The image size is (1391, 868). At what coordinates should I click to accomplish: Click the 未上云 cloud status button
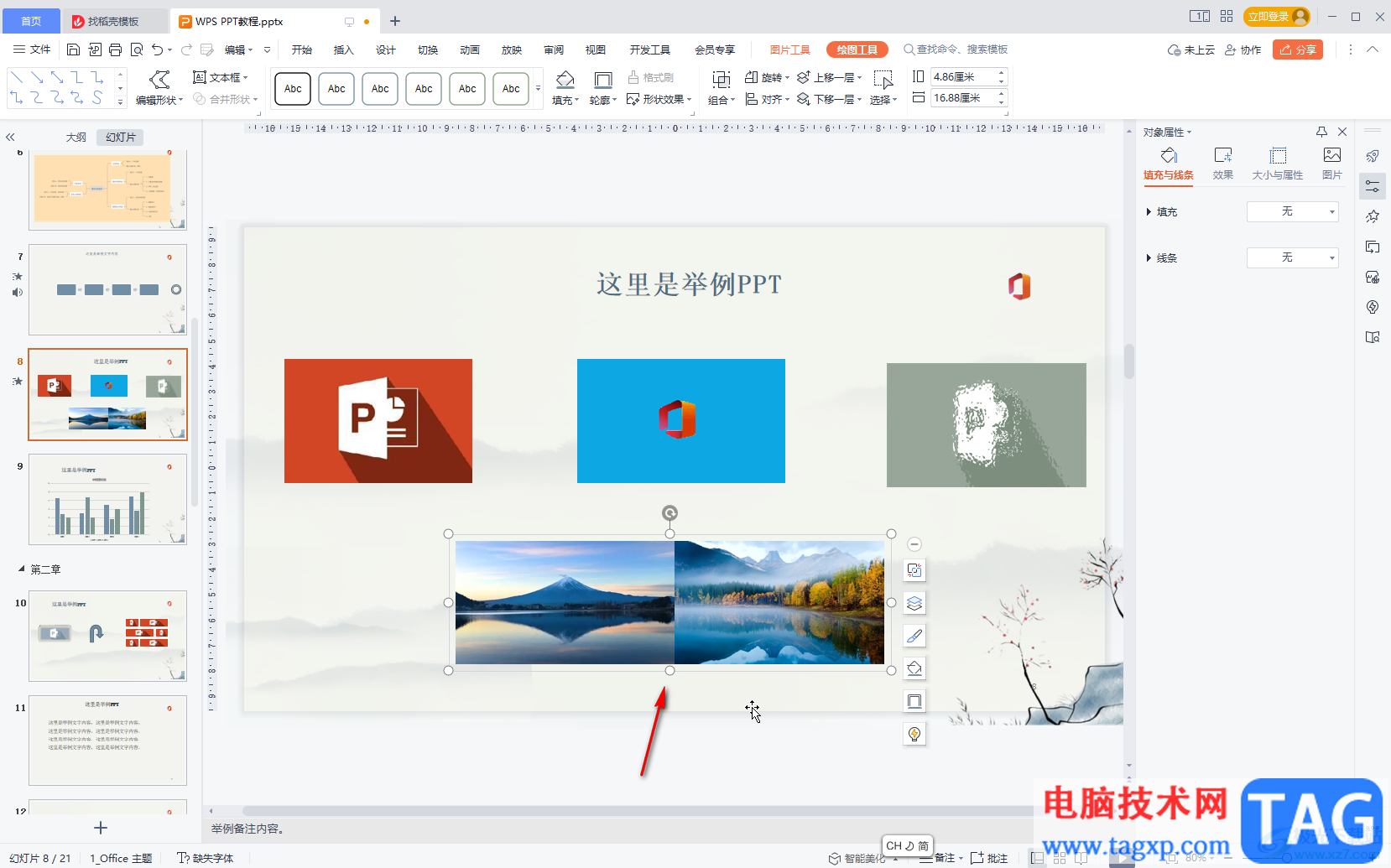tap(1191, 49)
